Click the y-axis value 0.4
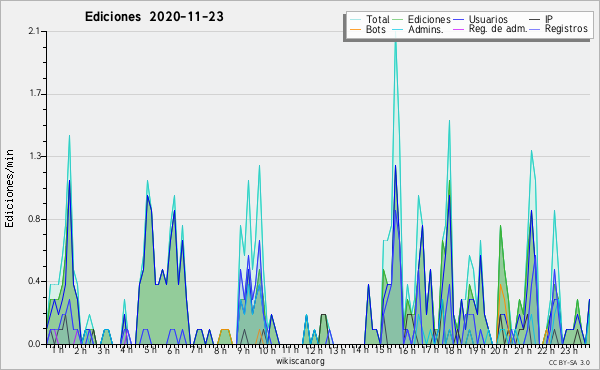This screenshot has width=600, height=370. click(x=34, y=281)
